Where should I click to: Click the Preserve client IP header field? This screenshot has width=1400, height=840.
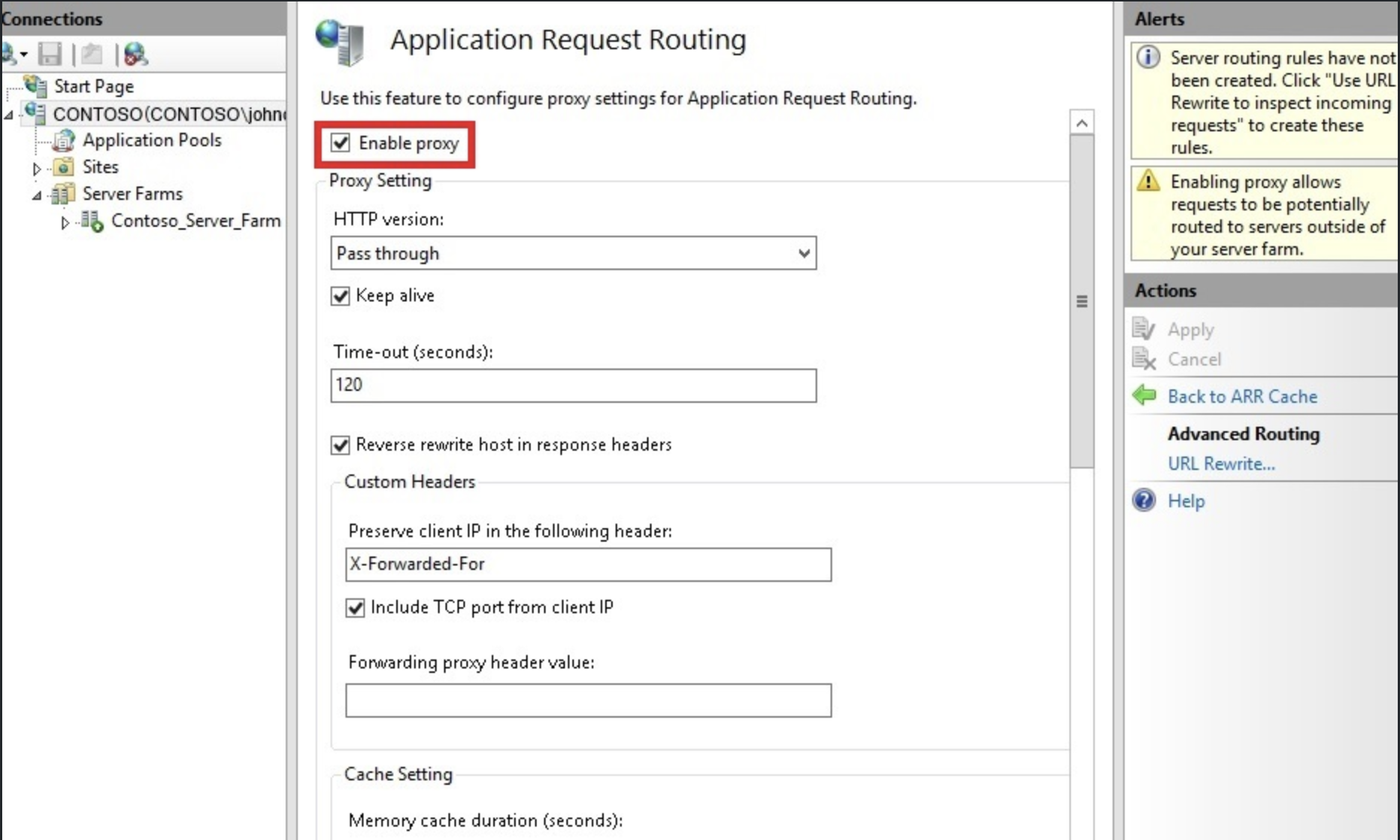(x=588, y=565)
